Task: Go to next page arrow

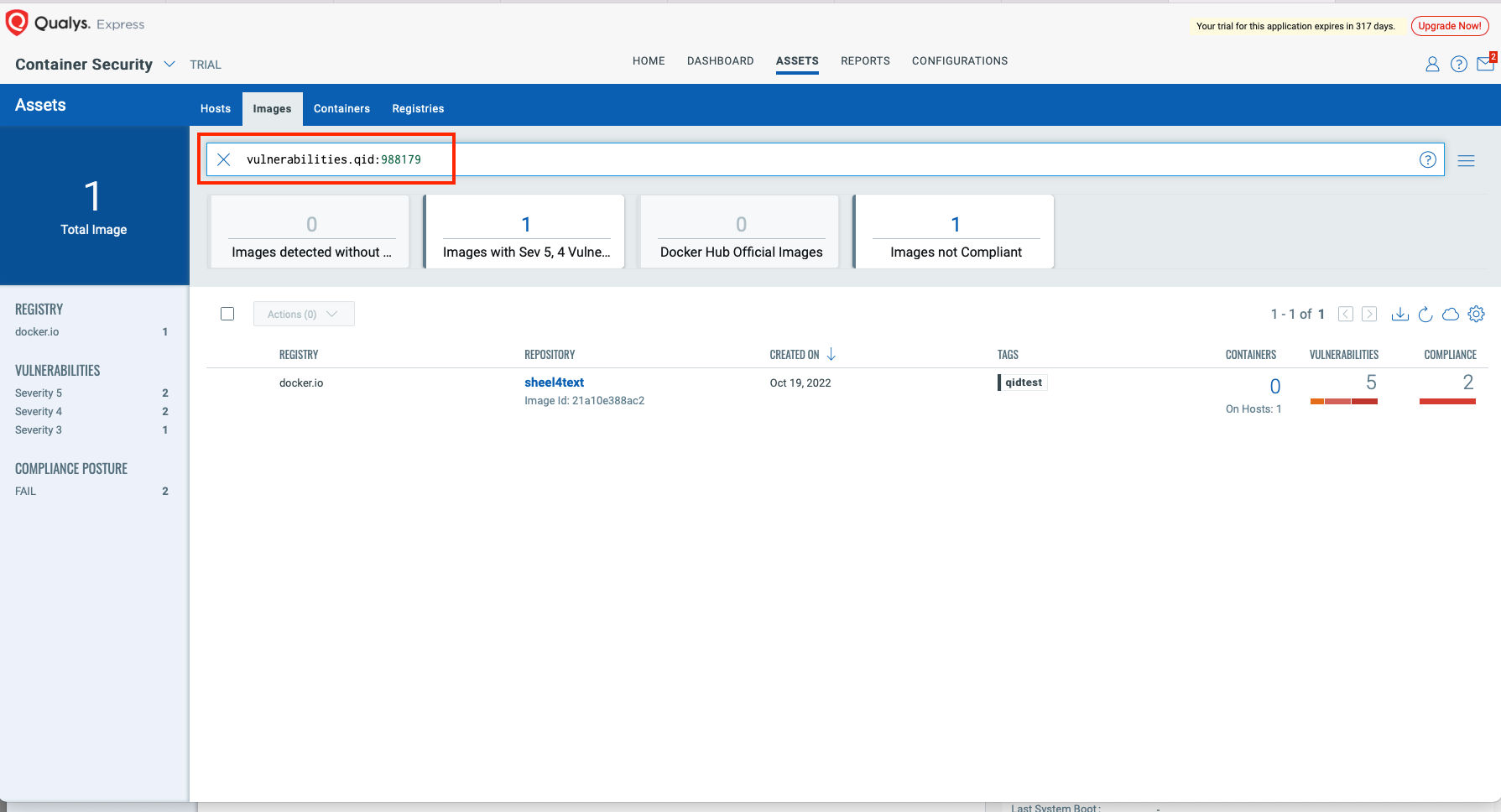Action: coord(1369,314)
